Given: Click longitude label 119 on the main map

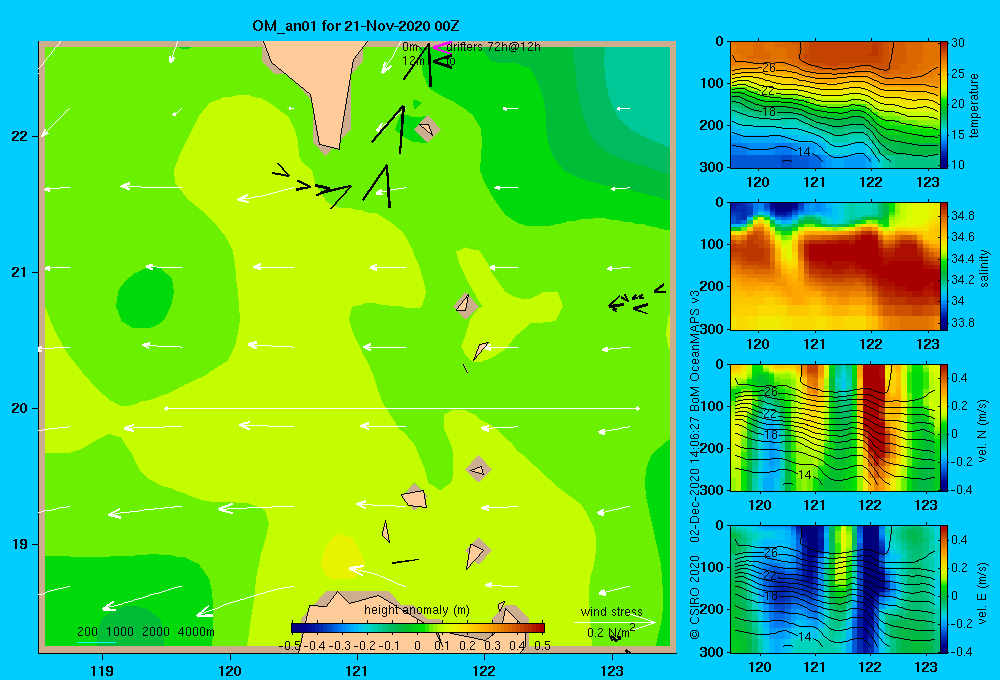Looking at the screenshot, I should coord(102,670).
